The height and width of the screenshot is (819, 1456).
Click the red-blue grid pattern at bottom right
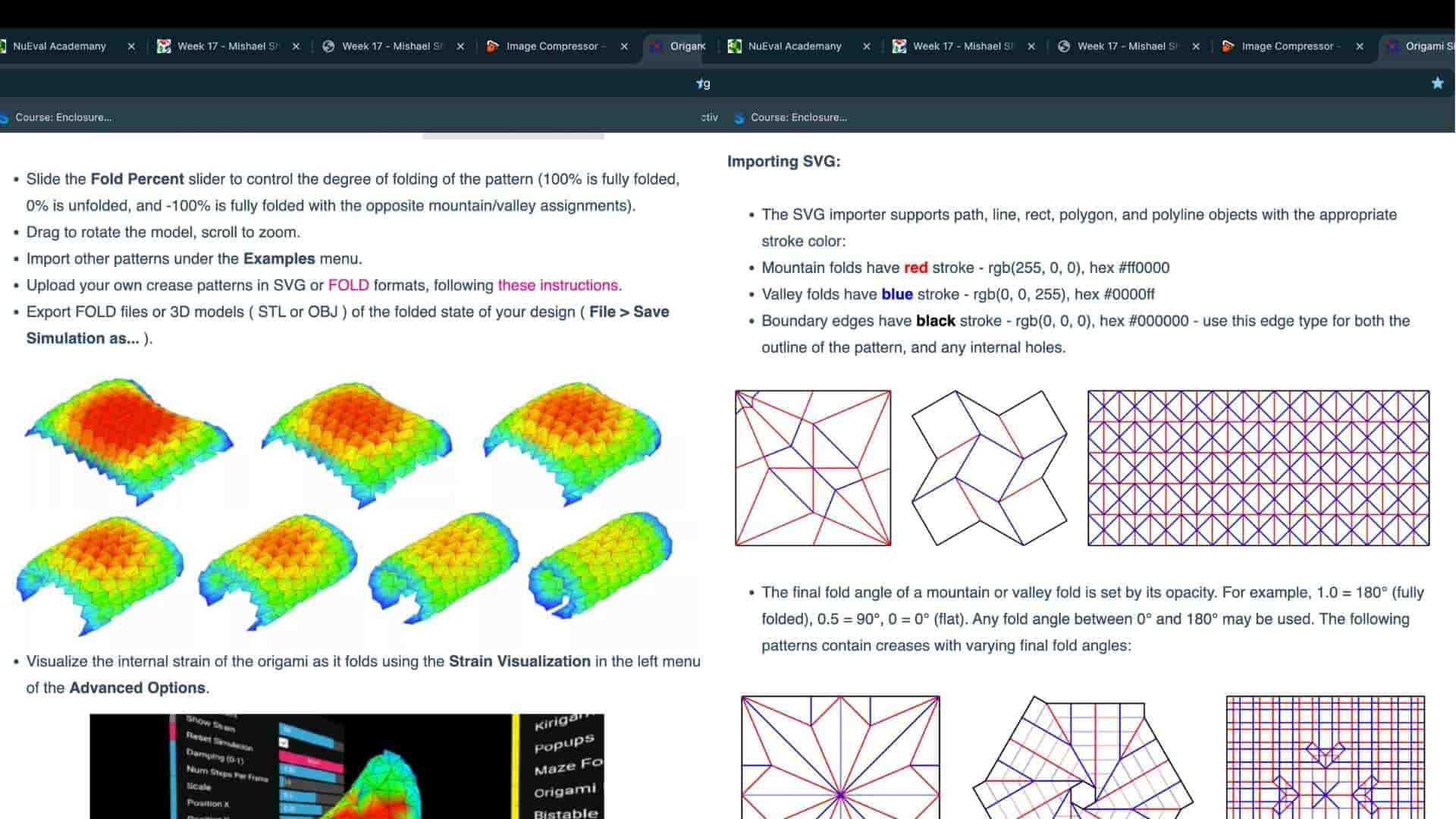pyautogui.click(x=1326, y=757)
